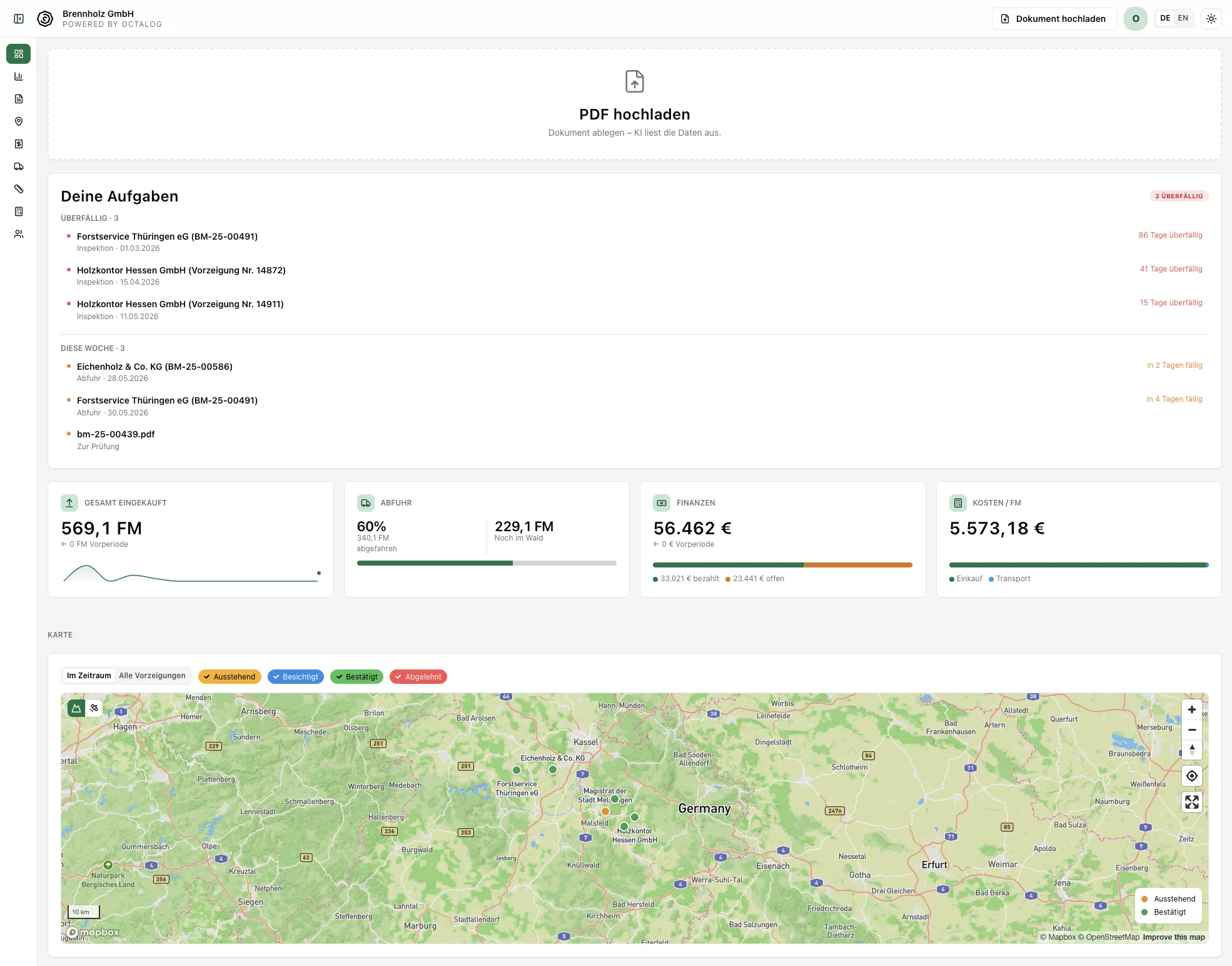Screen dimensions: 1232x966
Task: Select the terrain map style icon
Action: [76, 708]
